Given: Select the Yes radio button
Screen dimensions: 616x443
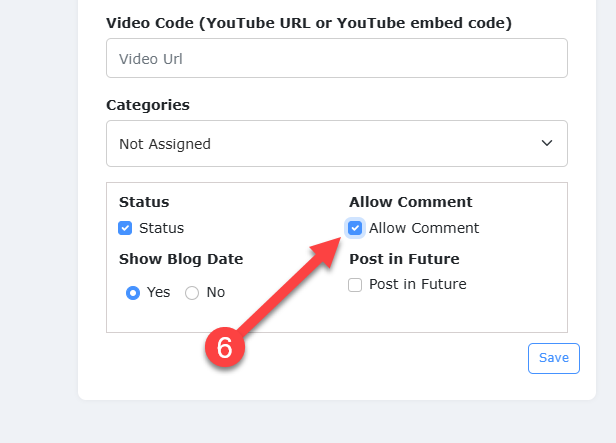Looking at the screenshot, I should pos(132,293).
